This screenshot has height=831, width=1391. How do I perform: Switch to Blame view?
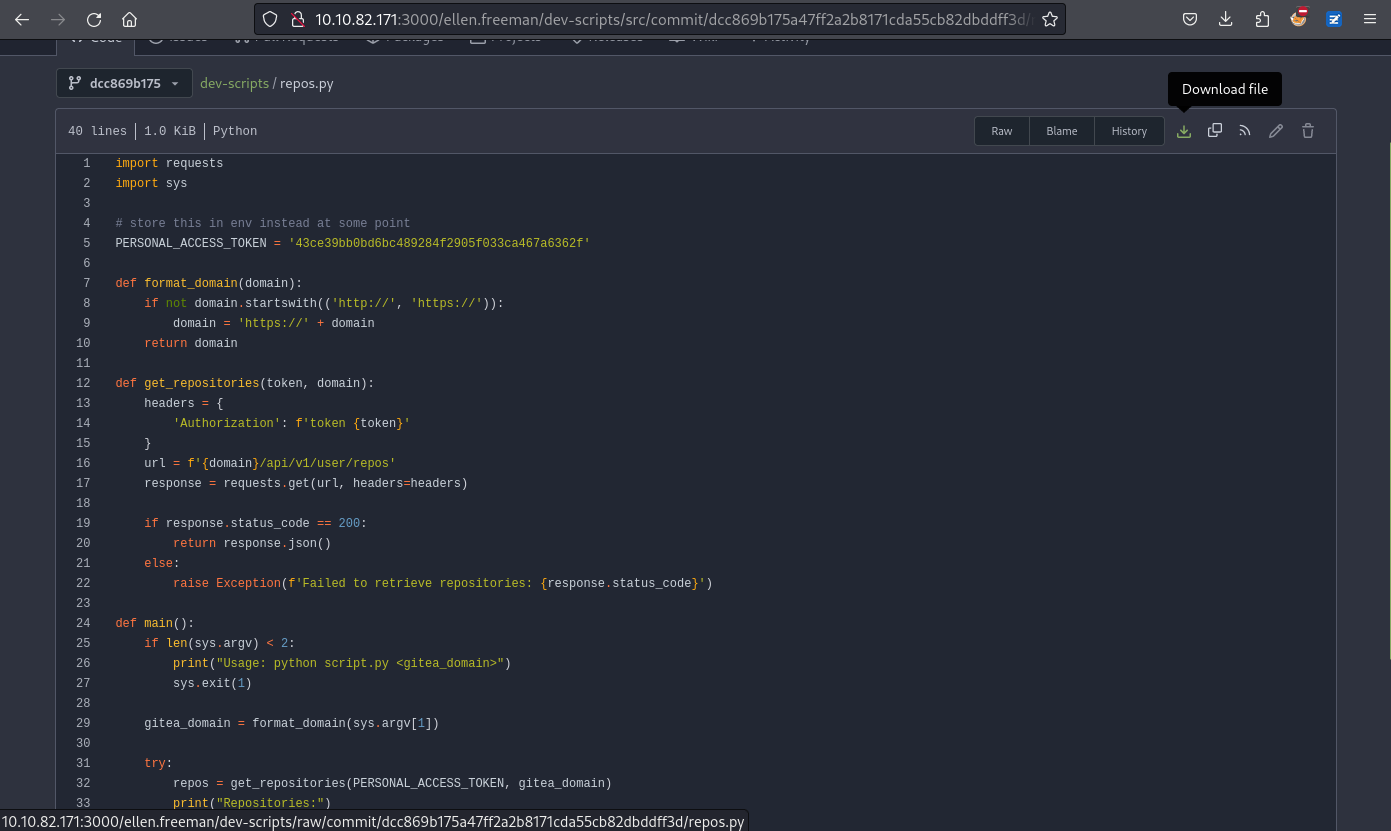pyautogui.click(x=1061, y=131)
